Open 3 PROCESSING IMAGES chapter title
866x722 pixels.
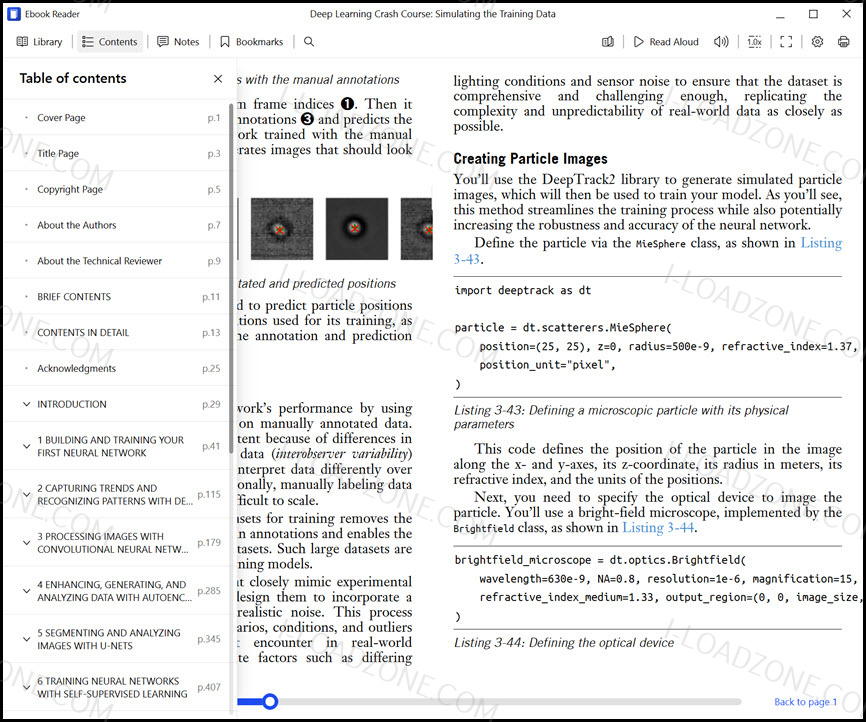point(113,543)
